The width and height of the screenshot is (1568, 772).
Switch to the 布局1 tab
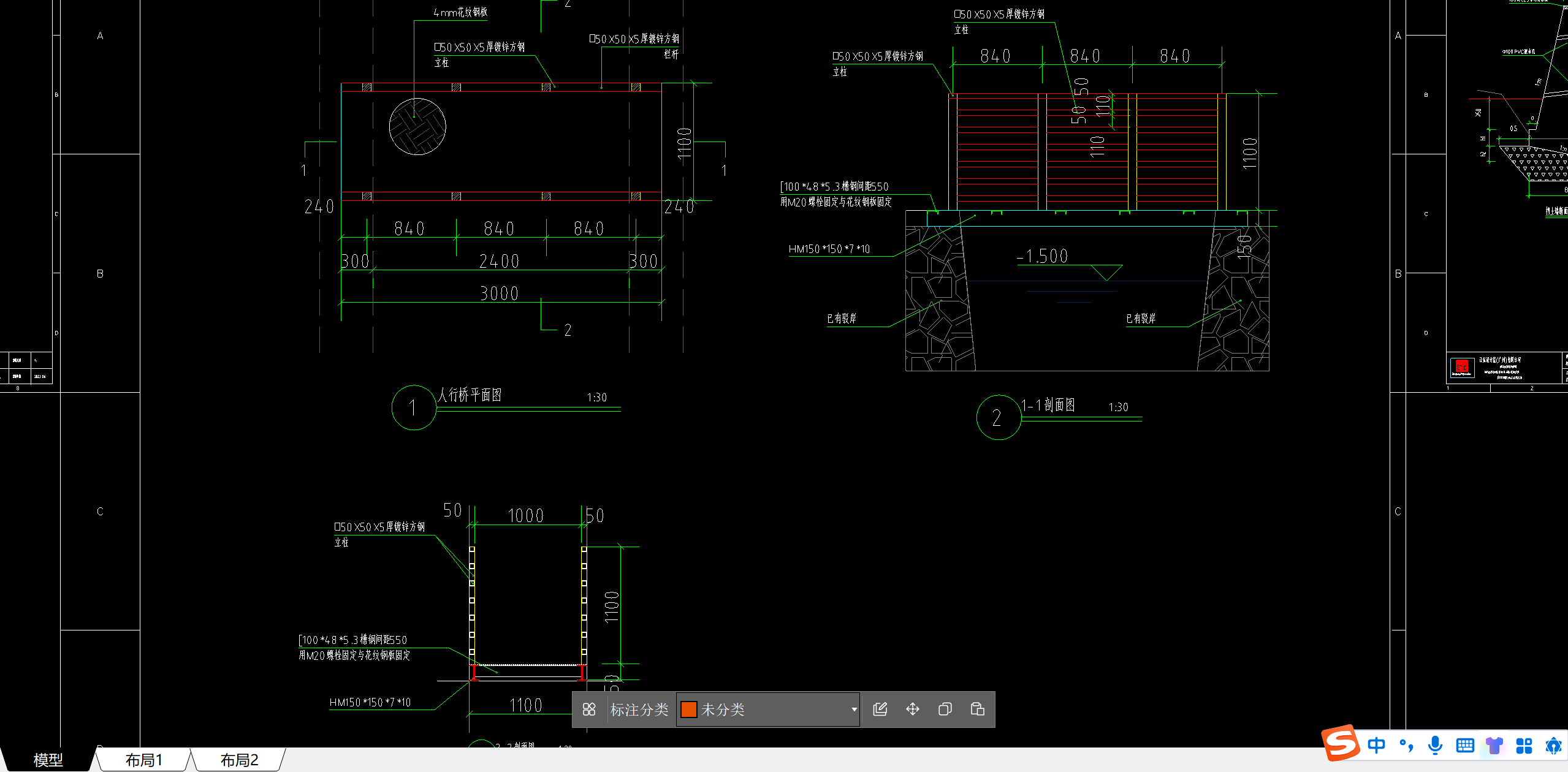144,760
